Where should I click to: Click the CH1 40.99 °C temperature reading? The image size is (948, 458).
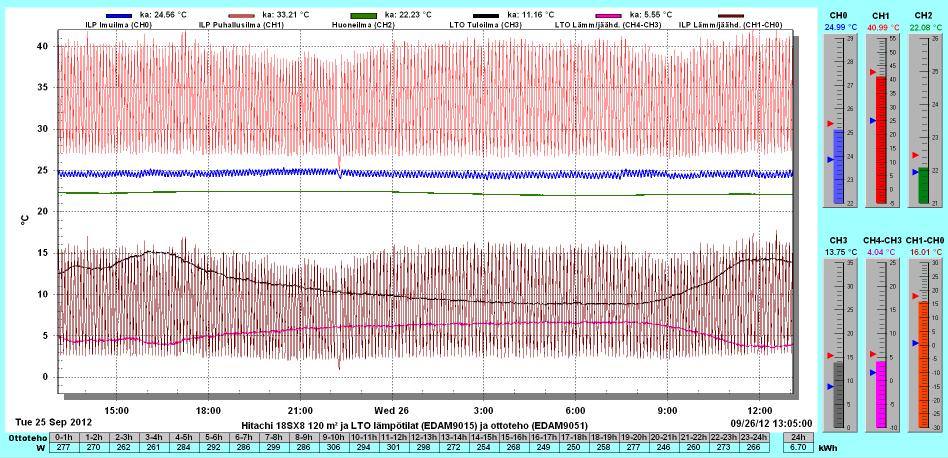[x=881, y=27]
